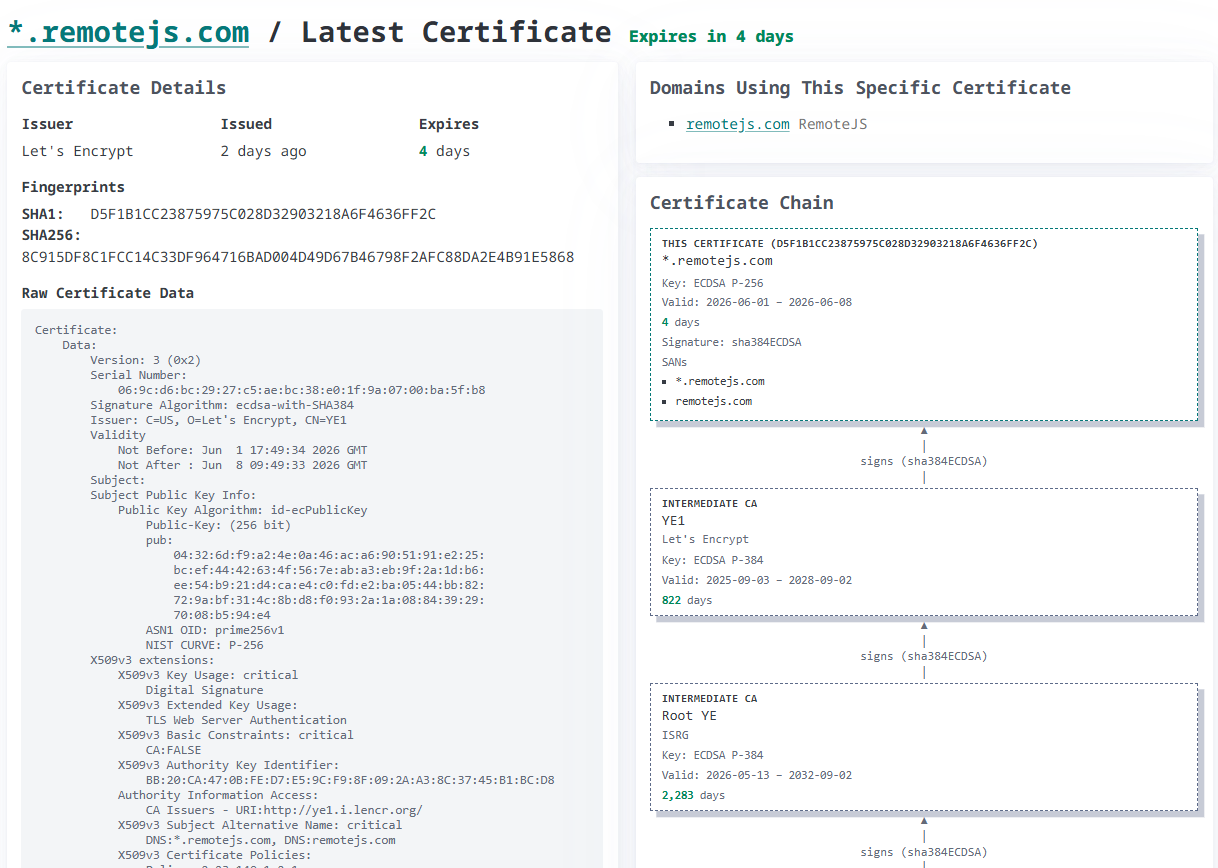This screenshot has width=1218, height=868.
Task: Select the SHA256 fingerprint value
Action: (298, 257)
